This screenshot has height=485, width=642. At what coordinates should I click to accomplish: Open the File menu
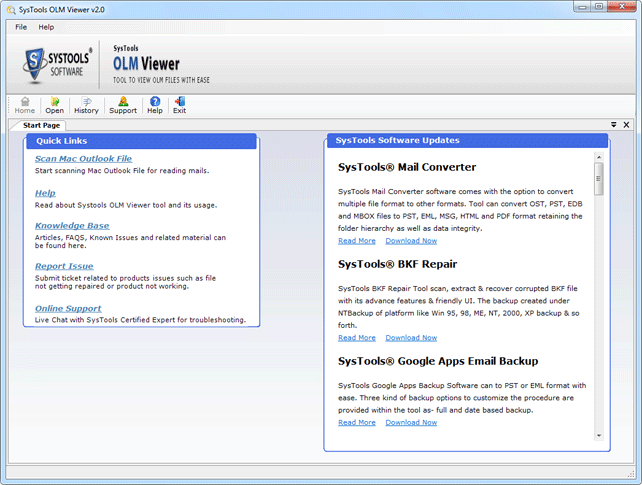(21, 27)
